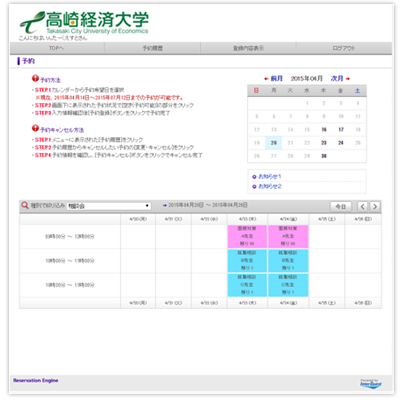Click the 2015年04月 calendar month label
The width and height of the screenshot is (400, 404).
coord(307,79)
